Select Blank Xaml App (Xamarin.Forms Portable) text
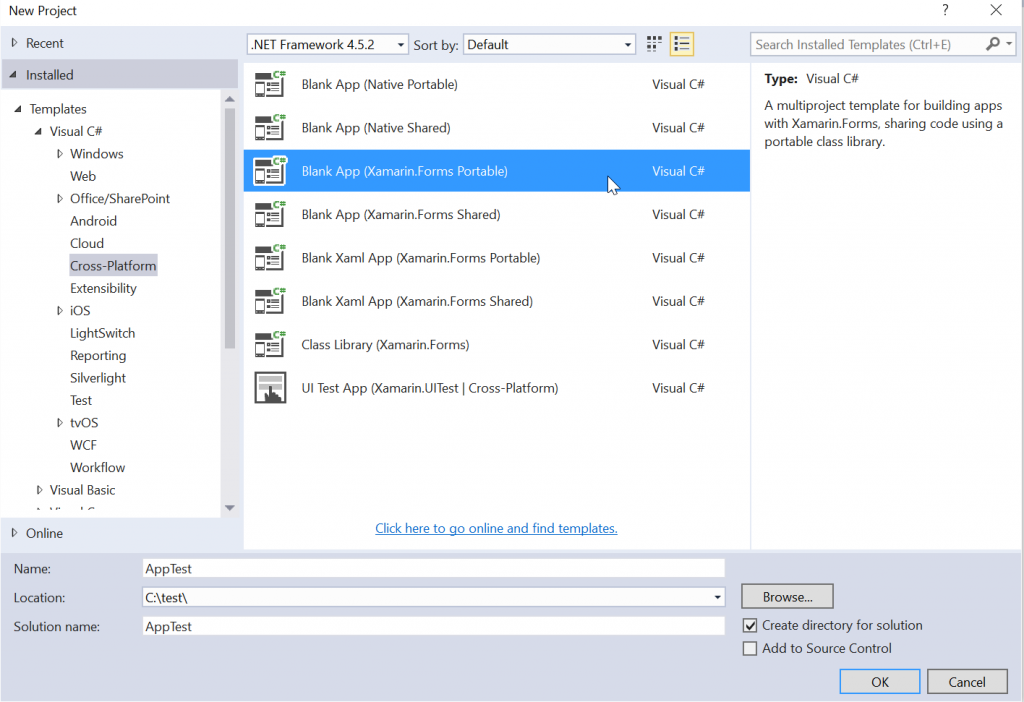Screen dimensions: 1024x702 tap(421, 258)
